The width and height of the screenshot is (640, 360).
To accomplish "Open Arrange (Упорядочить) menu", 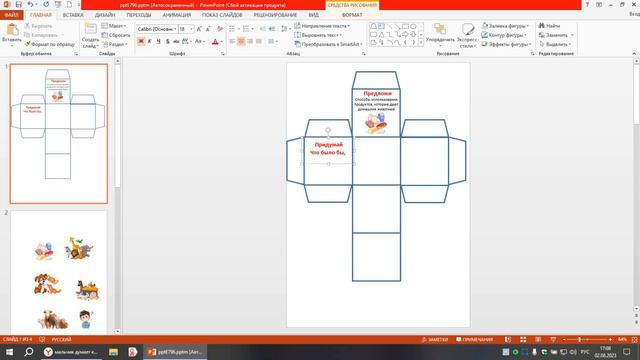I will coord(440,35).
